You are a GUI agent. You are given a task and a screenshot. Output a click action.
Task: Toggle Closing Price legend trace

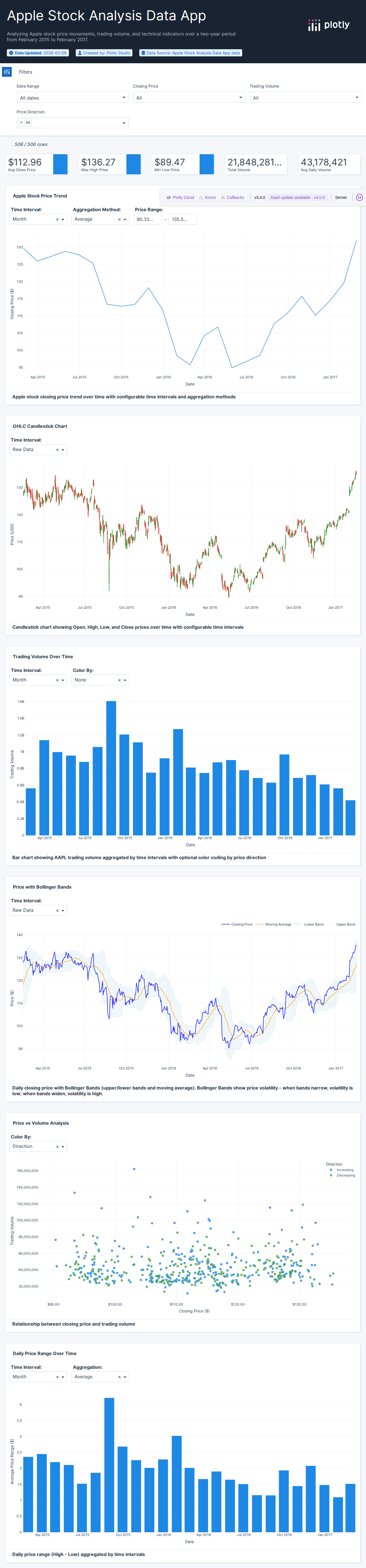(237, 924)
